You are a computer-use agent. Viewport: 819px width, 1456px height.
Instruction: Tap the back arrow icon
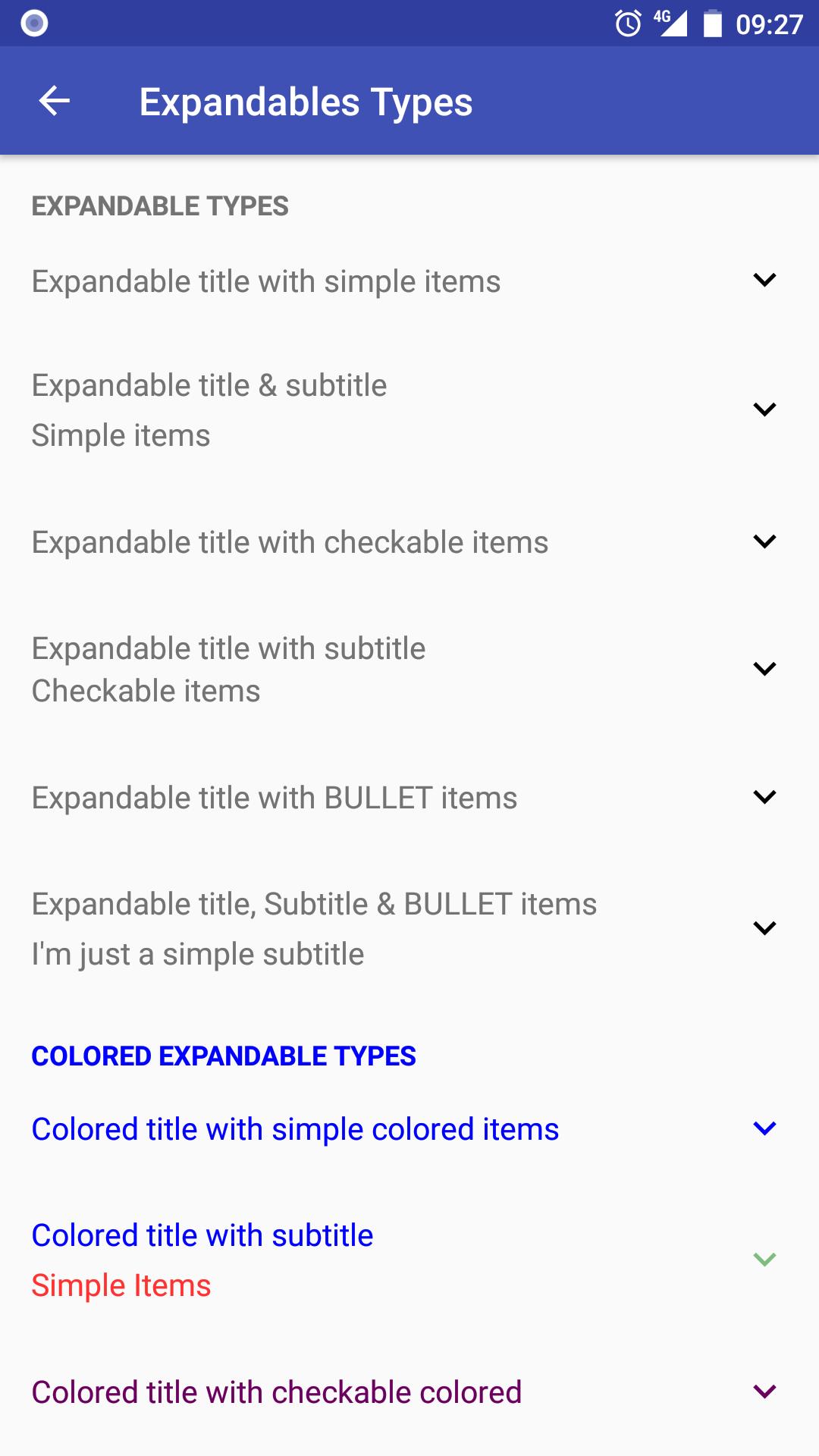pos(55,101)
